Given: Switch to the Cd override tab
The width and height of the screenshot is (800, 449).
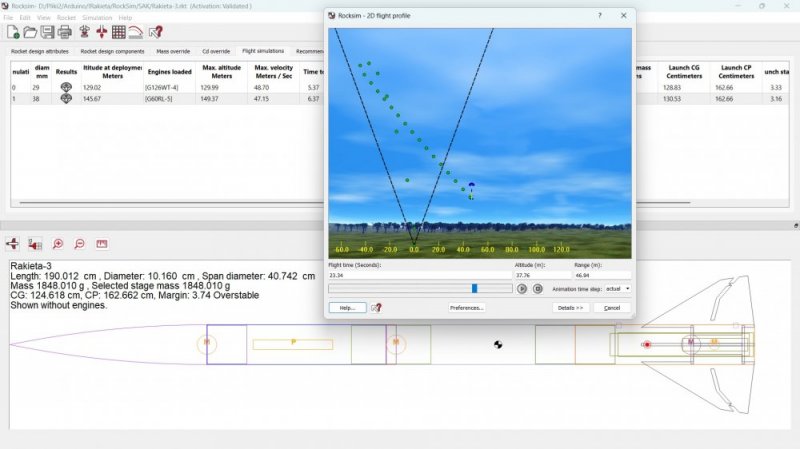Looking at the screenshot, I should (x=216, y=52).
